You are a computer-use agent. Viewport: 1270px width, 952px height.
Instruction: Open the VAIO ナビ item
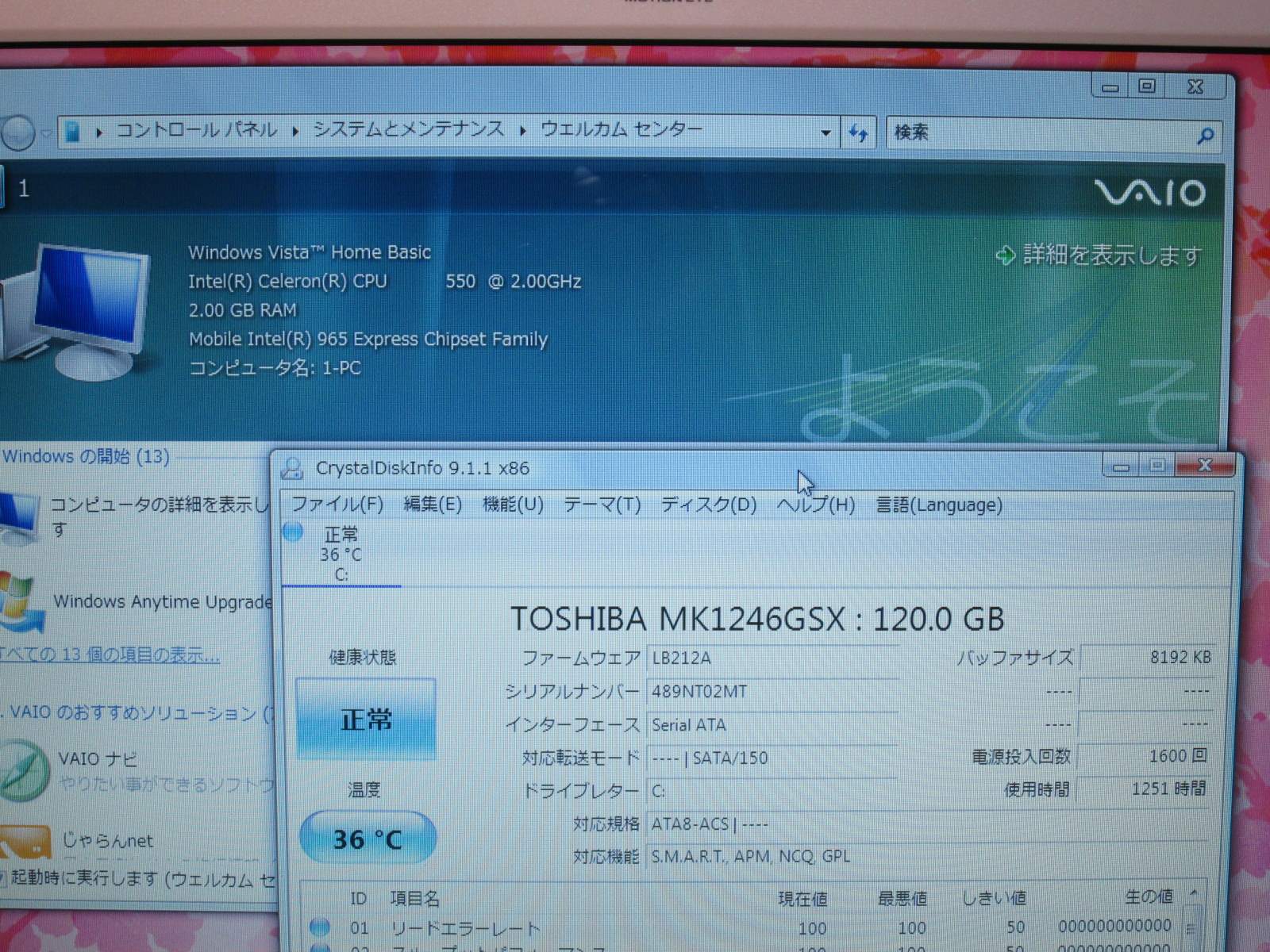(x=97, y=759)
